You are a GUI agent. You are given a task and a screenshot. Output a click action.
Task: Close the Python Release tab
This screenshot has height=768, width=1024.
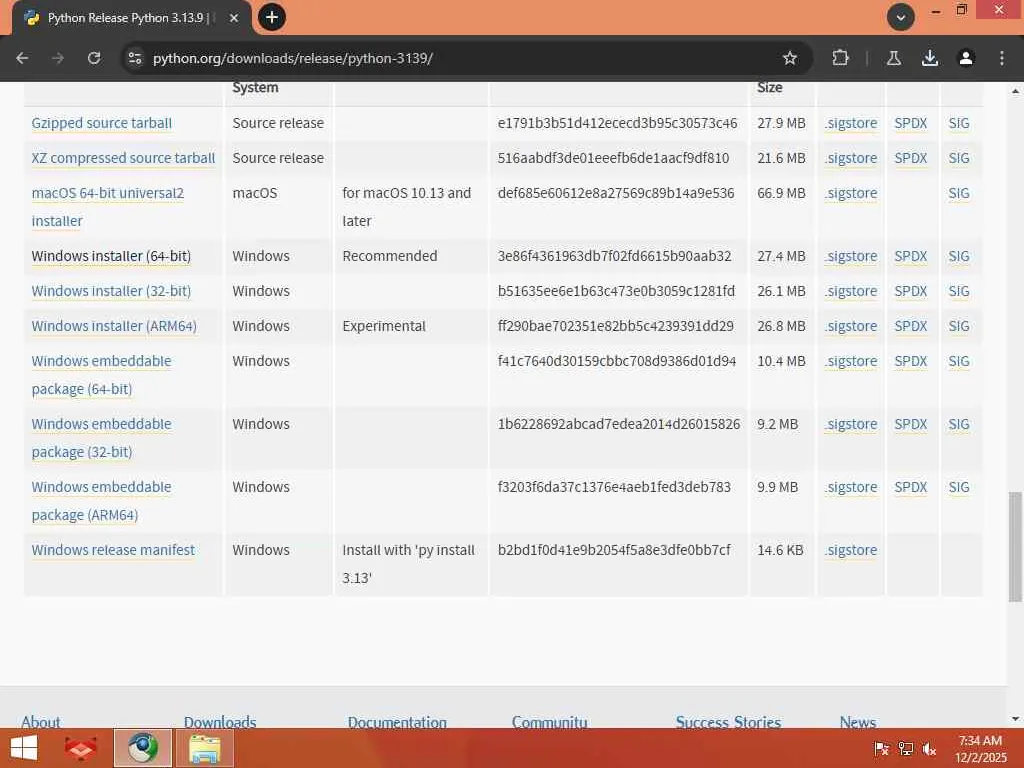click(x=234, y=18)
